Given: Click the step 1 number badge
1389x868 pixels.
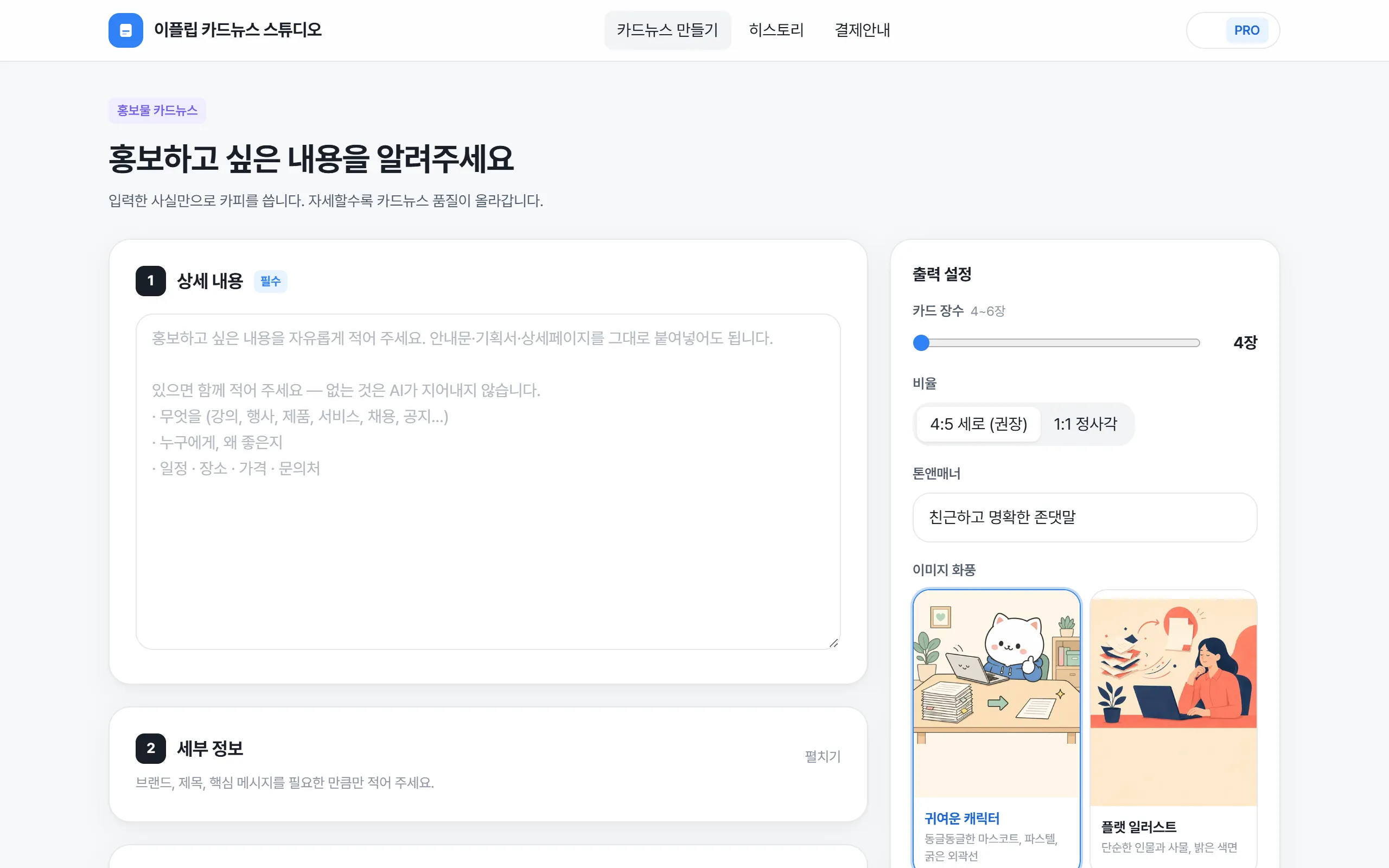Looking at the screenshot, I should coord(150,280).
